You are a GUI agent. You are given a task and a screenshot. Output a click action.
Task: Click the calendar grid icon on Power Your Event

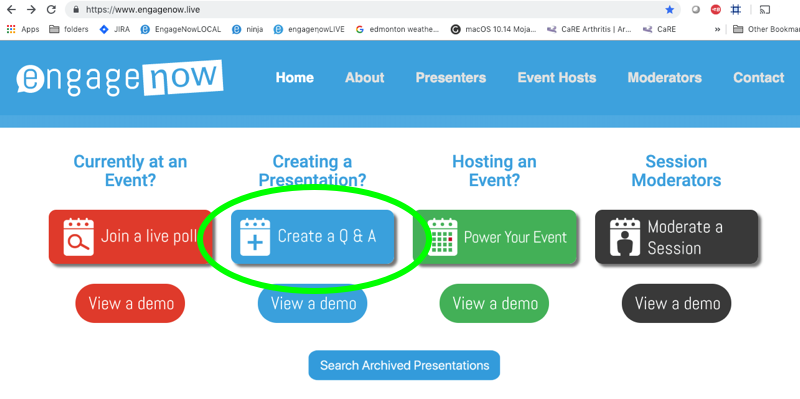442,237
